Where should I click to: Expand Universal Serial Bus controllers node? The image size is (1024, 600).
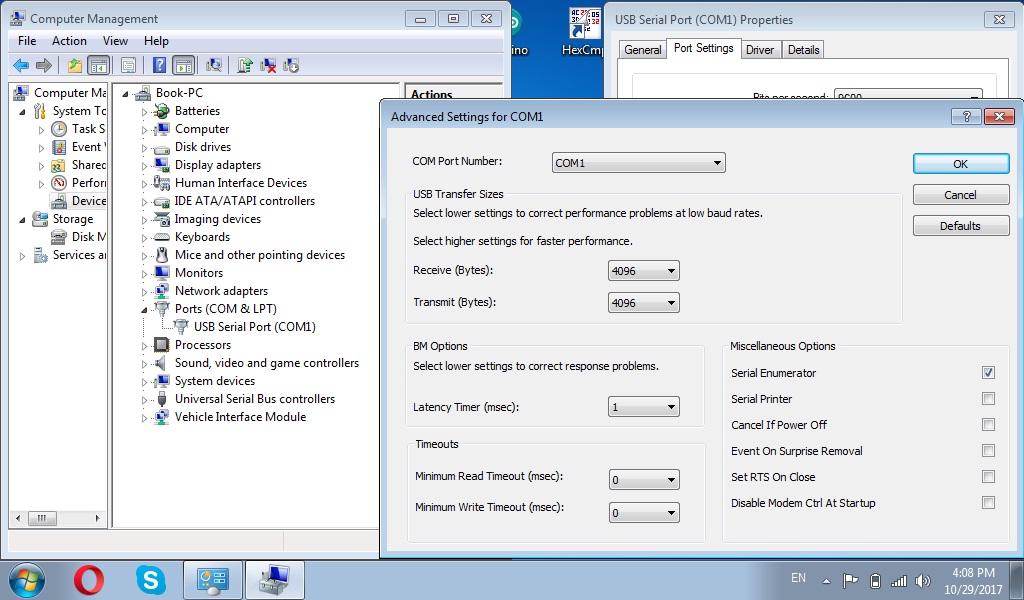click(144, 400)
